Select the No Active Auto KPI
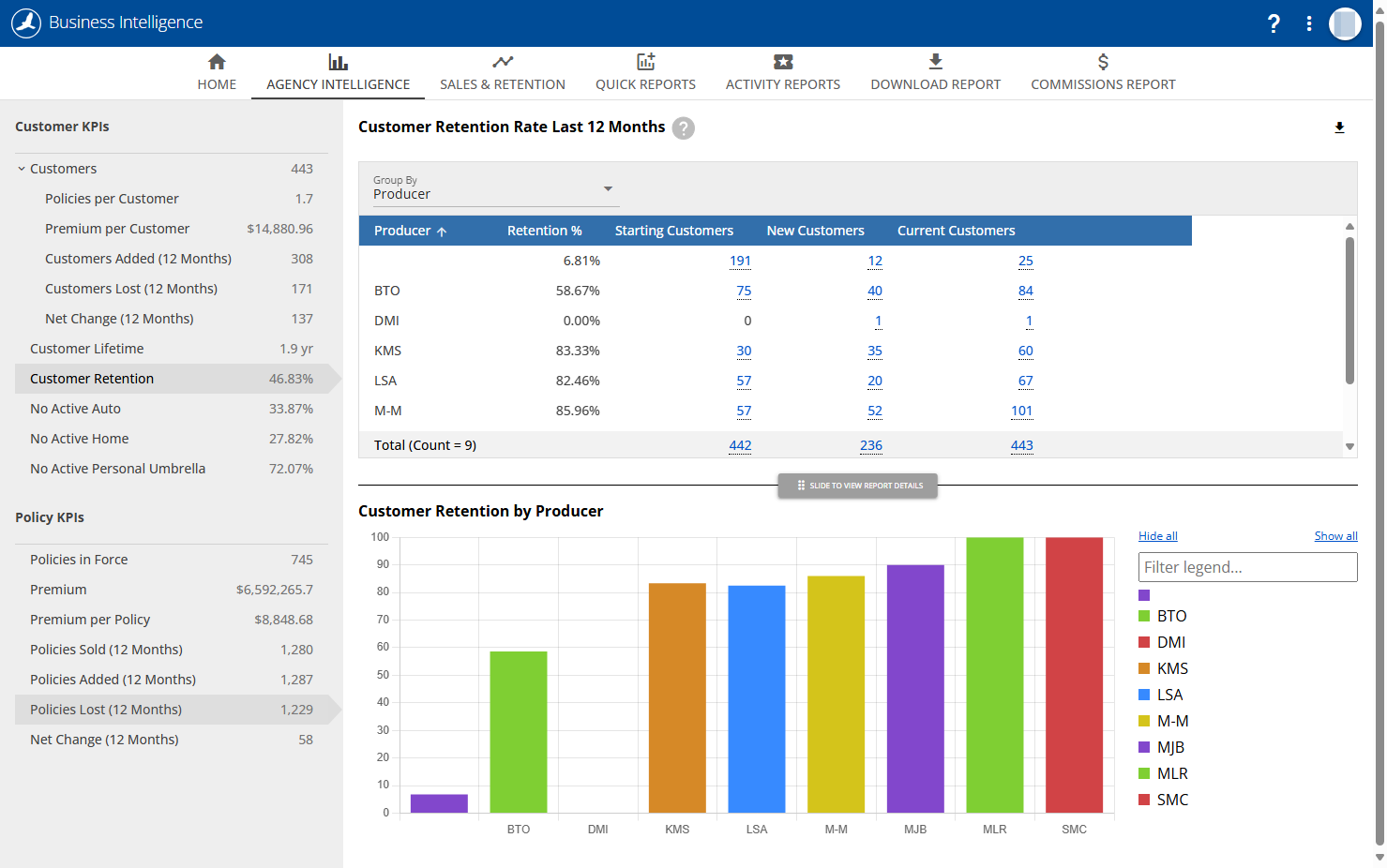 (172, 409)
